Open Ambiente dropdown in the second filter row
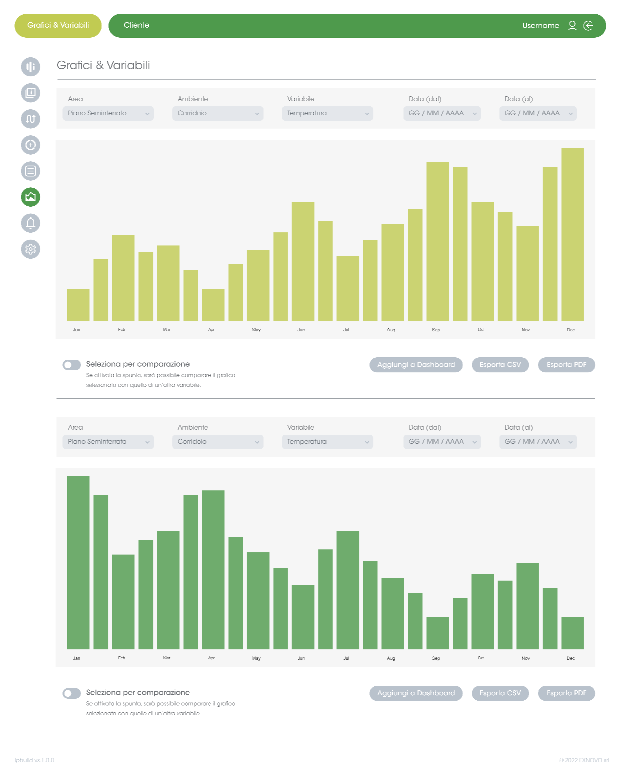Screen dimensions: 624x773 pyautogui.click(x=218, y=442)
